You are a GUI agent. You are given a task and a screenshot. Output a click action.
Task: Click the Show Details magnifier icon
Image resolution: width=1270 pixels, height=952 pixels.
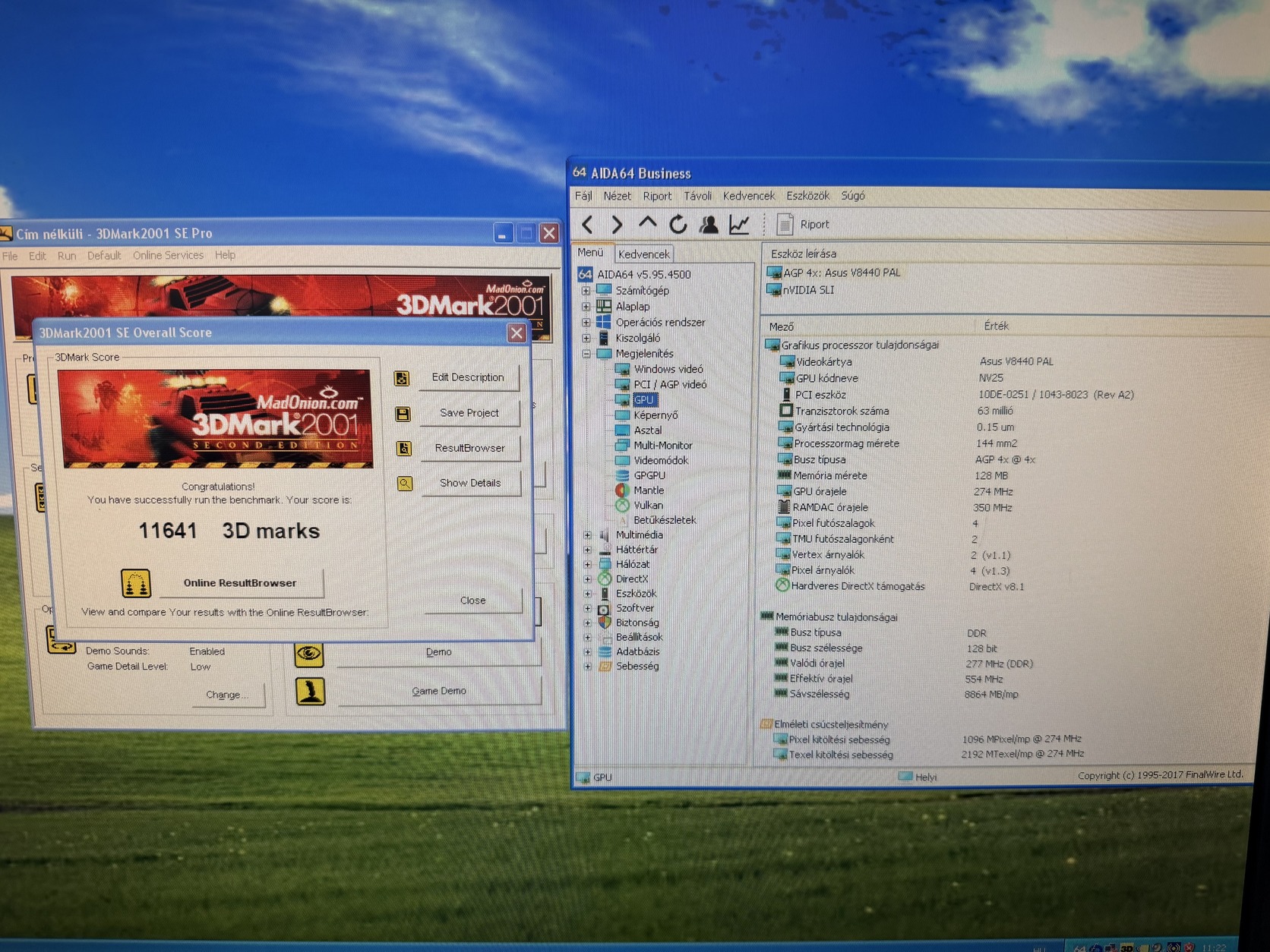[405, 484]
